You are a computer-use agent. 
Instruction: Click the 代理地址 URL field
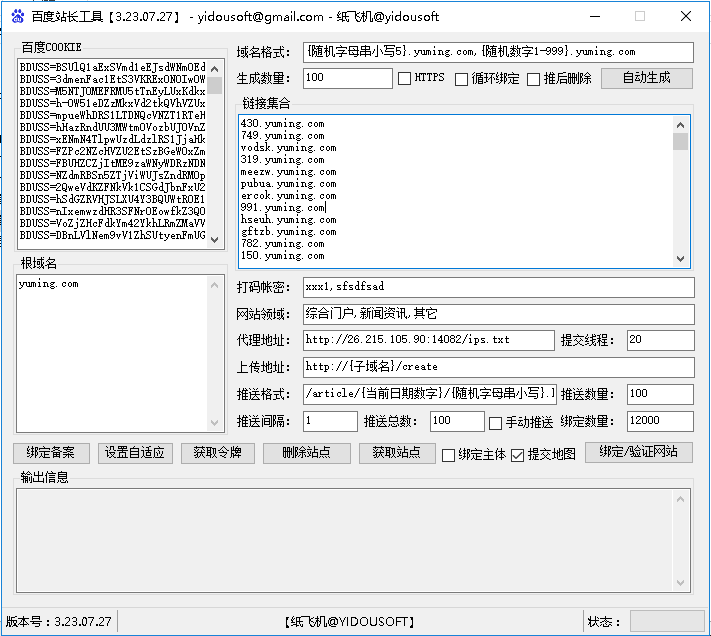click(429, 340)
